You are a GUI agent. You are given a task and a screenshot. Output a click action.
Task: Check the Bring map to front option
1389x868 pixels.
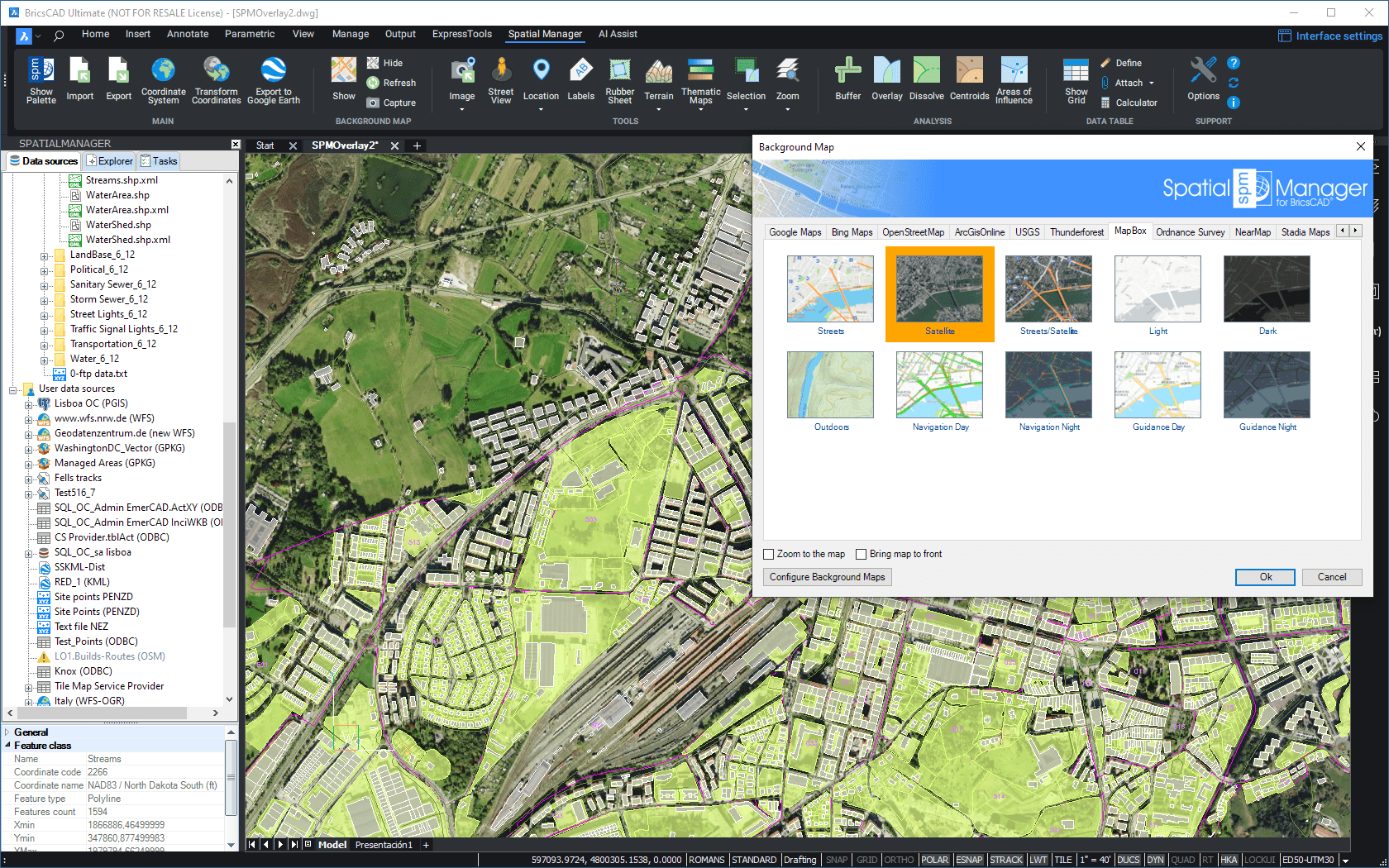pos(862,555)
